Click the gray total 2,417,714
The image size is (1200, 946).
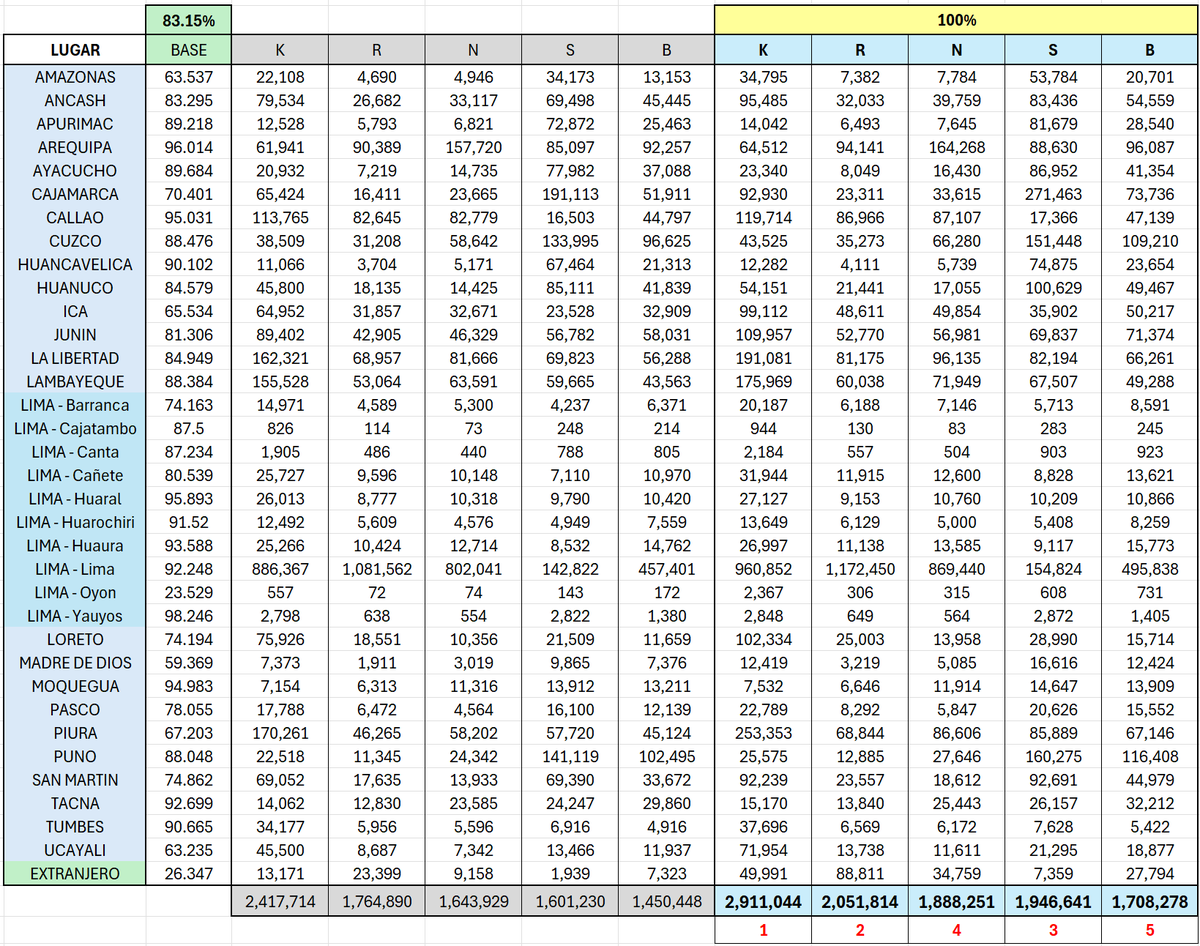click(x=279, y=901)
